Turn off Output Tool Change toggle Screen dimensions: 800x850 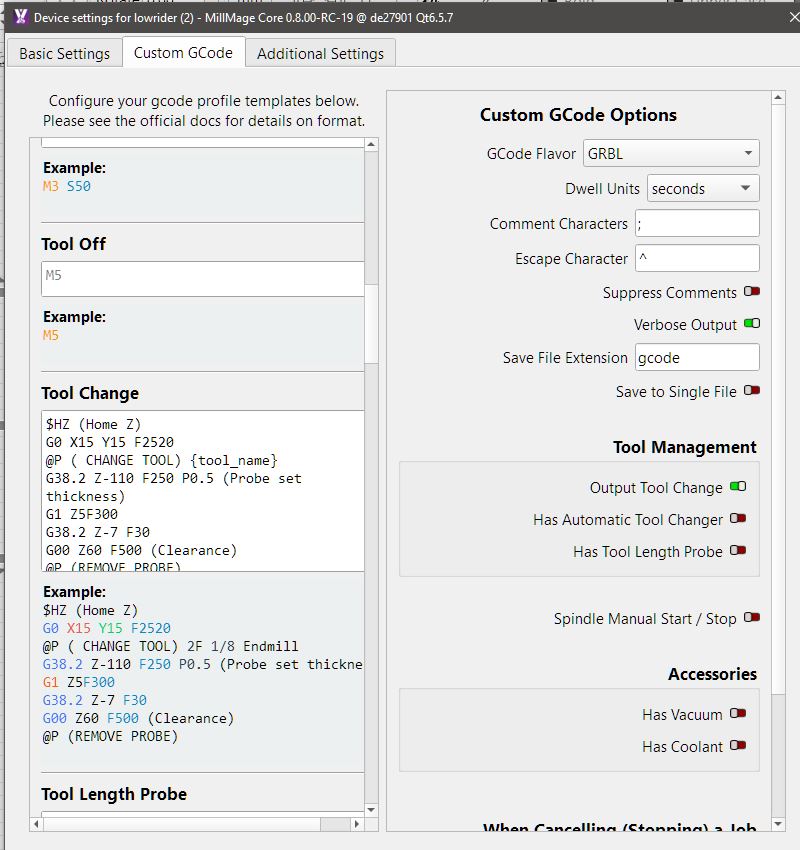pyautogui.click(x=738, y=487)
